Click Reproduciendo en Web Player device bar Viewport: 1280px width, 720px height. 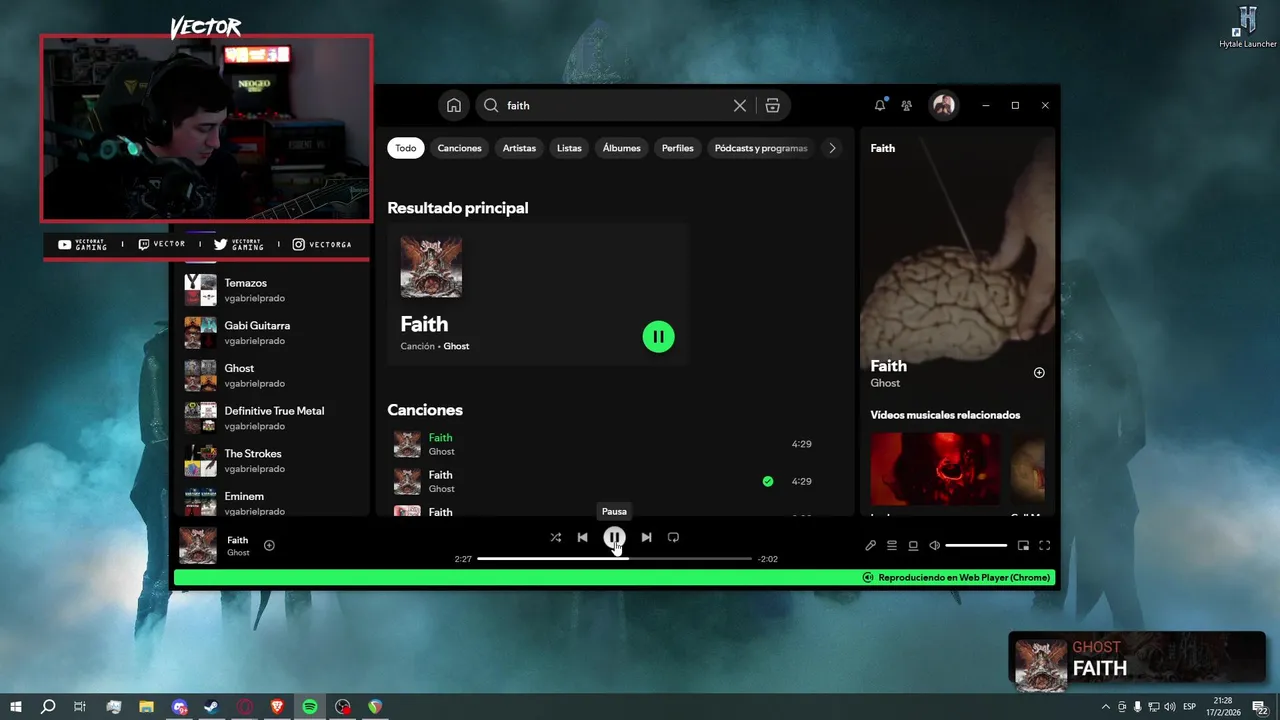(614, 577)
